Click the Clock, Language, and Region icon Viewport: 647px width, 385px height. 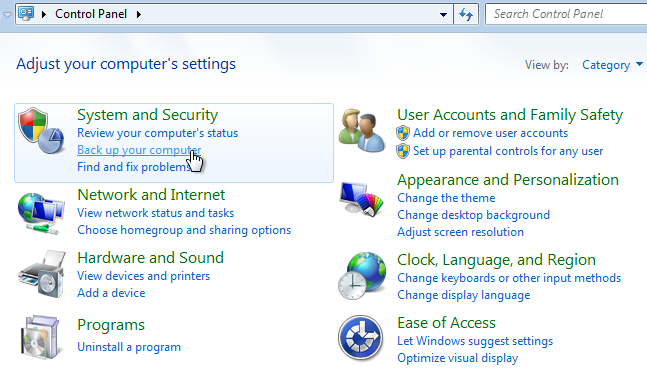point(362,276)
